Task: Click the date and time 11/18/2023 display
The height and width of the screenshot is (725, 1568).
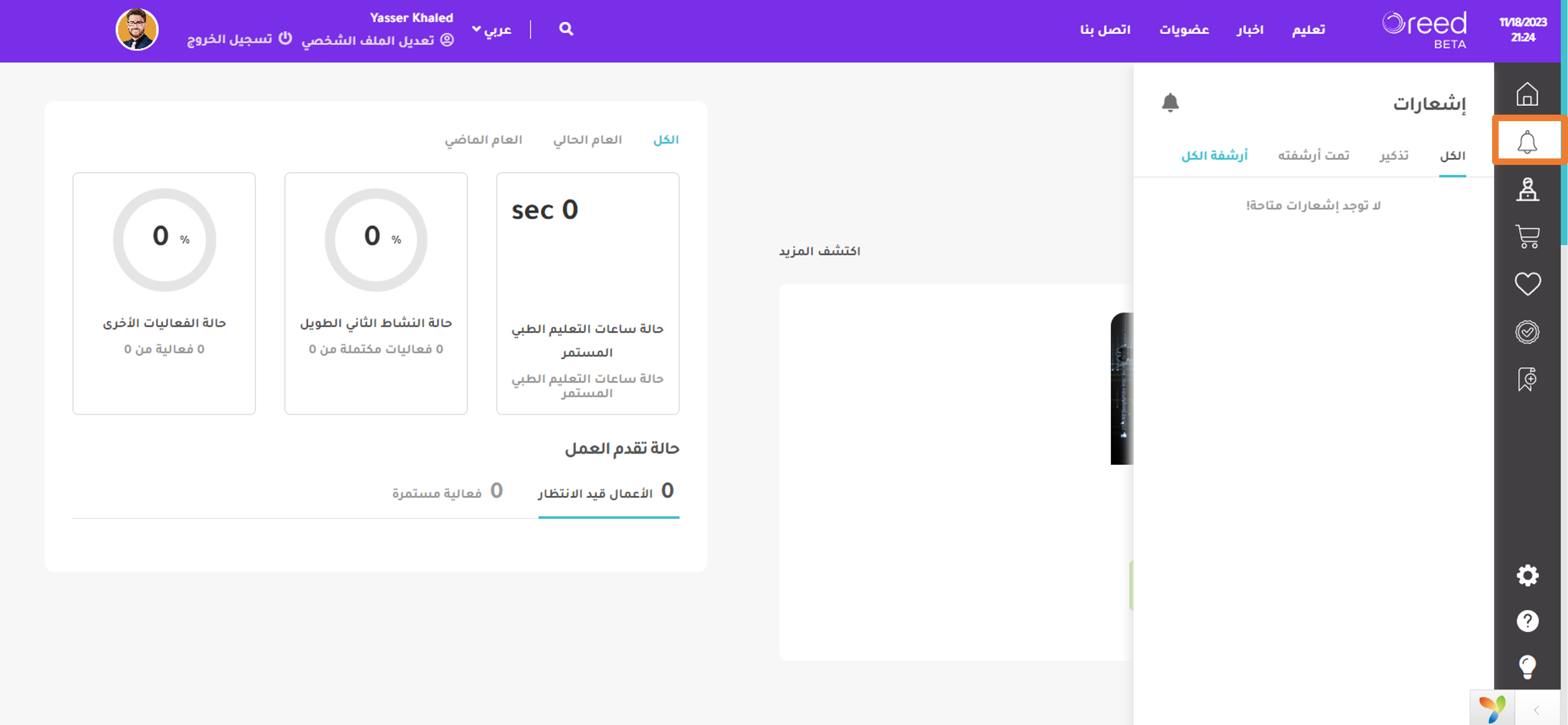Action: 1522,29
